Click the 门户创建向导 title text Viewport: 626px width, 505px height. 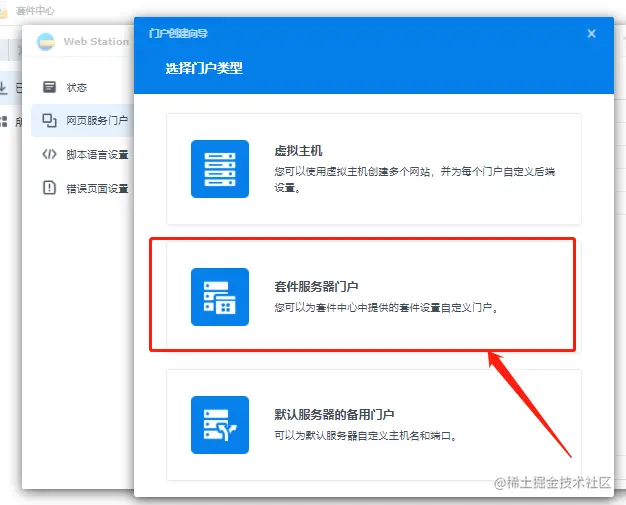click(178, 33)
